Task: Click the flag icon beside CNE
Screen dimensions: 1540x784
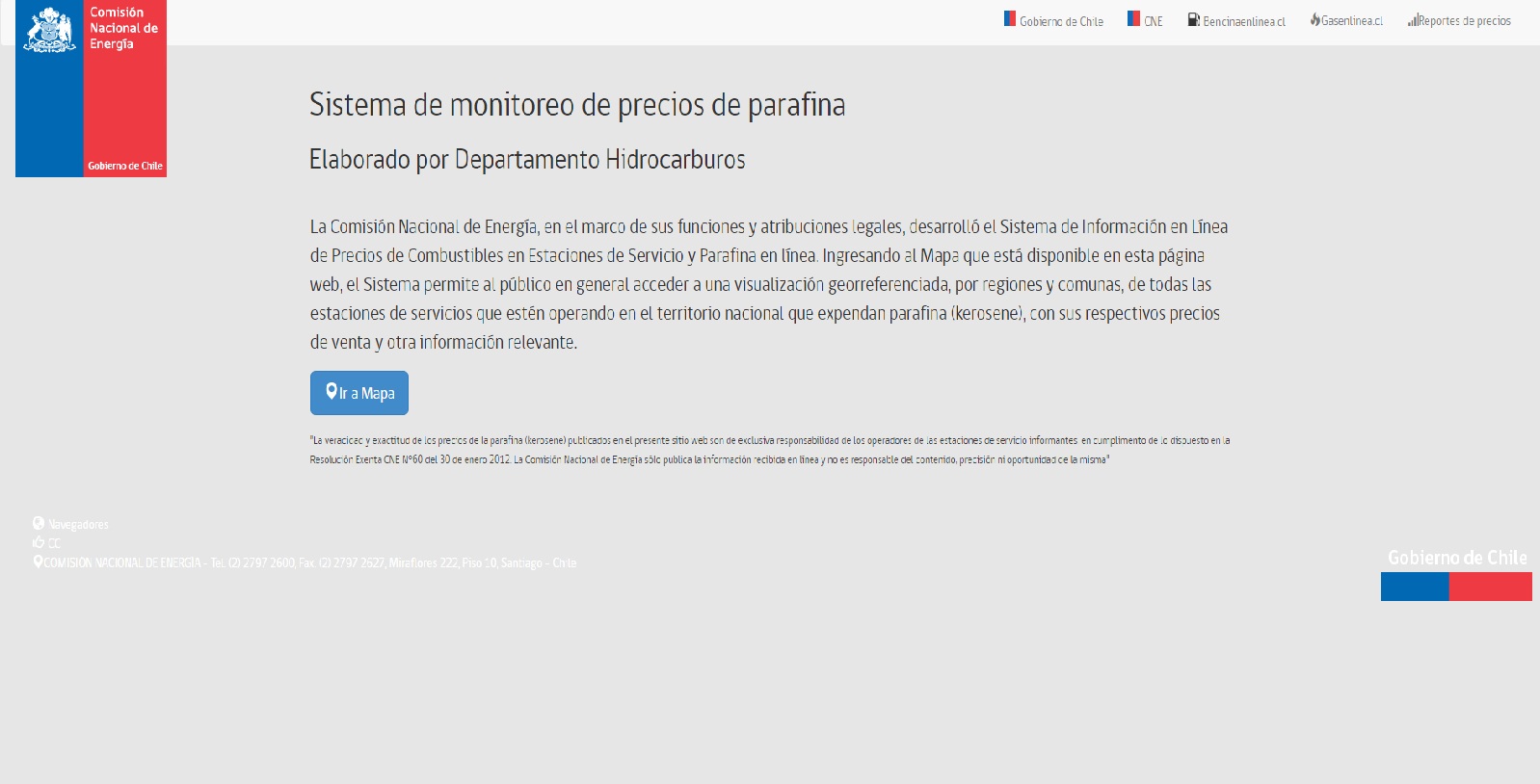Action: pos(1133,19)
